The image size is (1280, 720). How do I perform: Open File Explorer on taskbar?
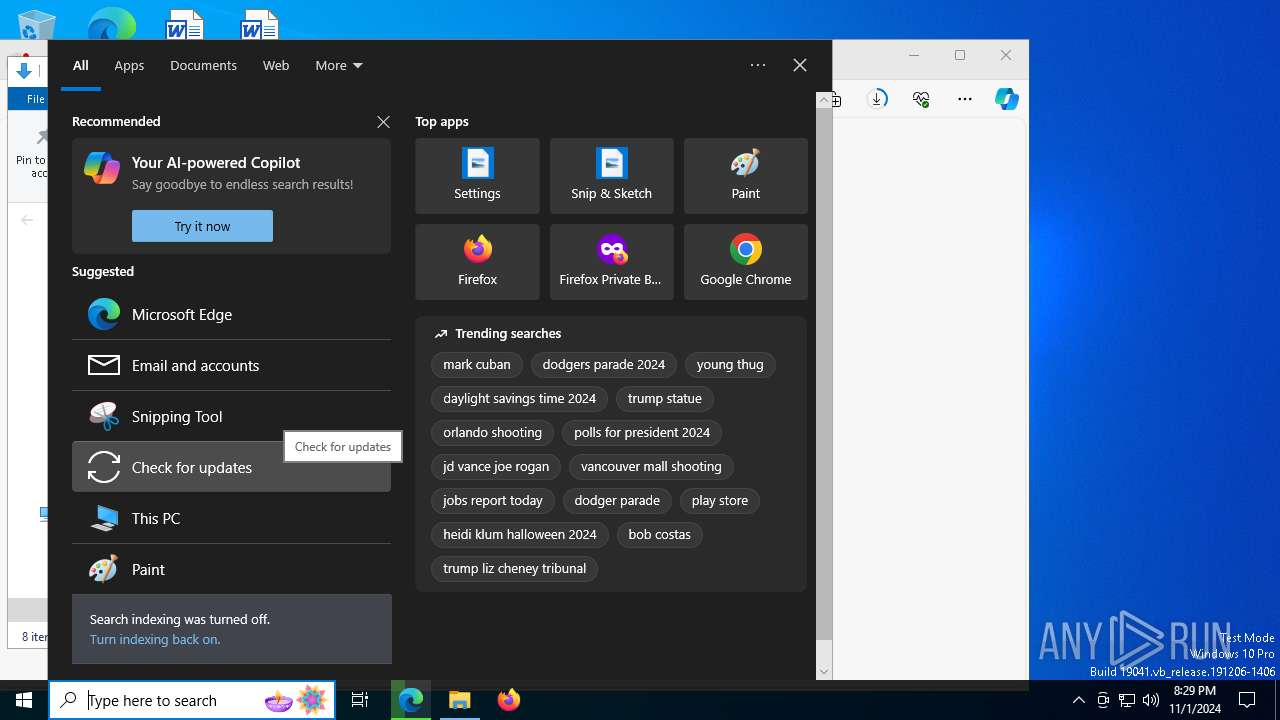[460, 700]
